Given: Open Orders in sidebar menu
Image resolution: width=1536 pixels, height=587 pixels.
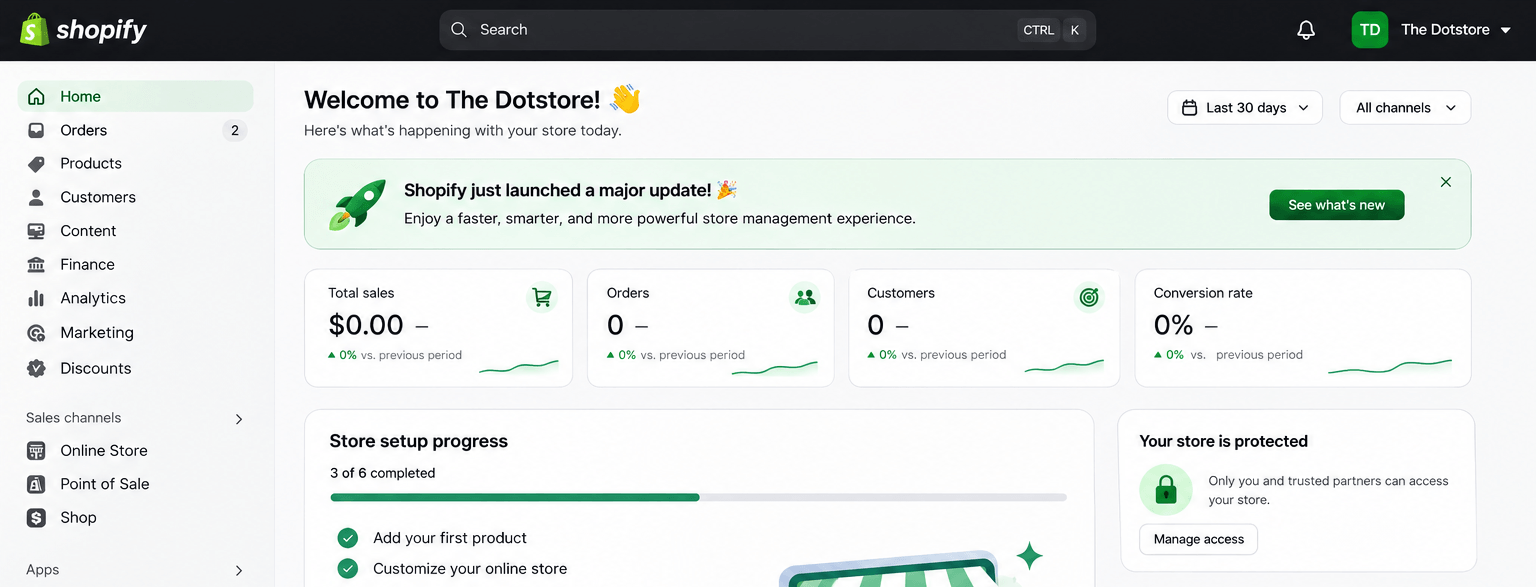Looking at the screenshot, I should coord(136,130).
